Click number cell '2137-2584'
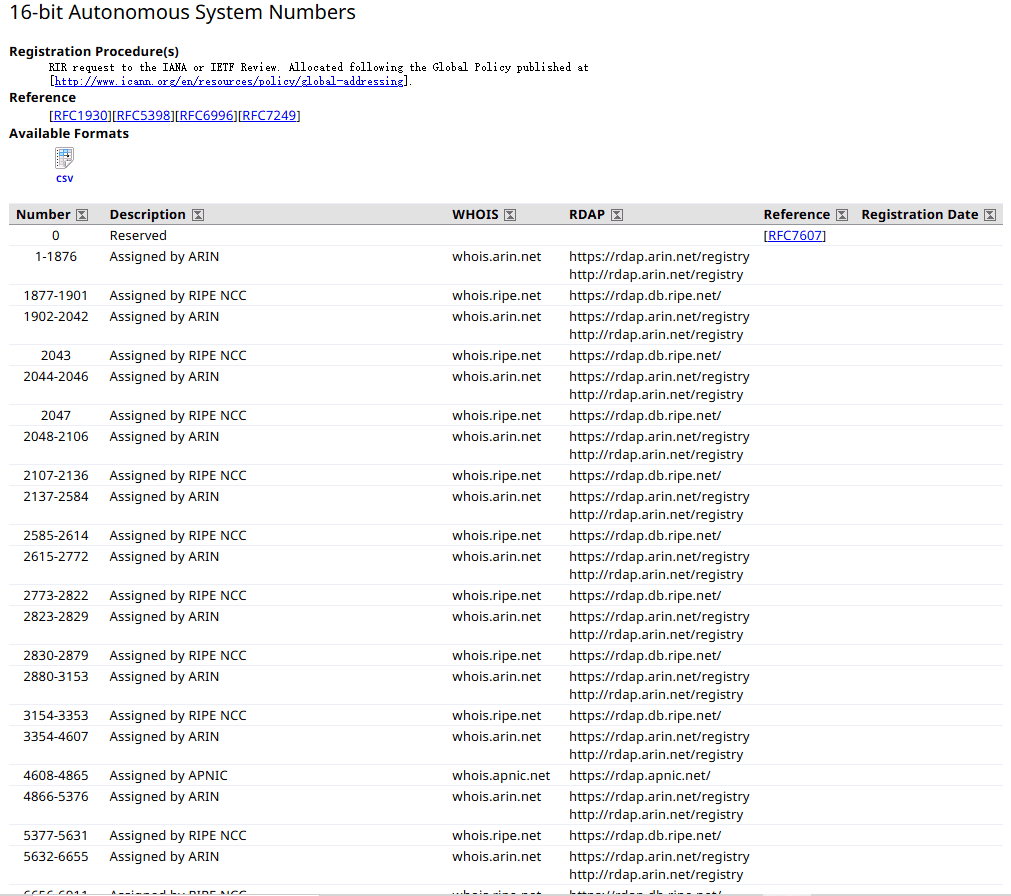This screenshot has width=1011, height=896. pyautogui.click(x=55, y=496)
